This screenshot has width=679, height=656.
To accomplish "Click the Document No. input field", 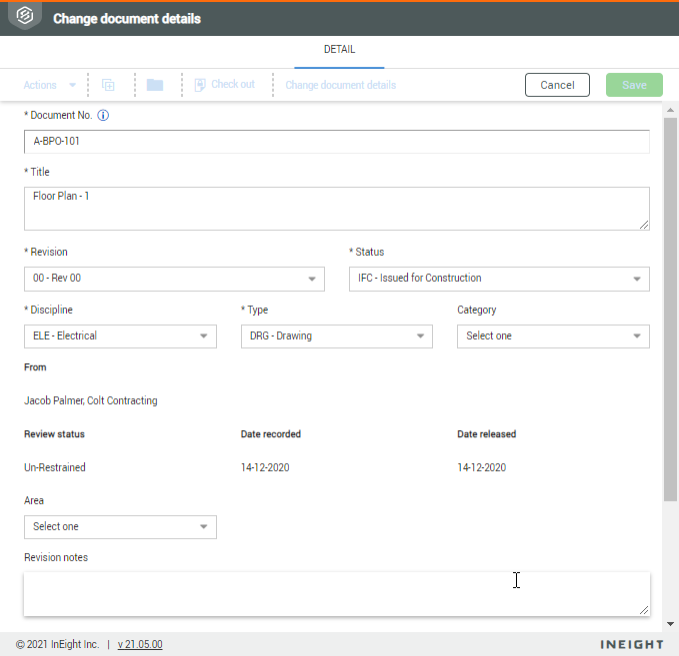I will pos(336,142).
